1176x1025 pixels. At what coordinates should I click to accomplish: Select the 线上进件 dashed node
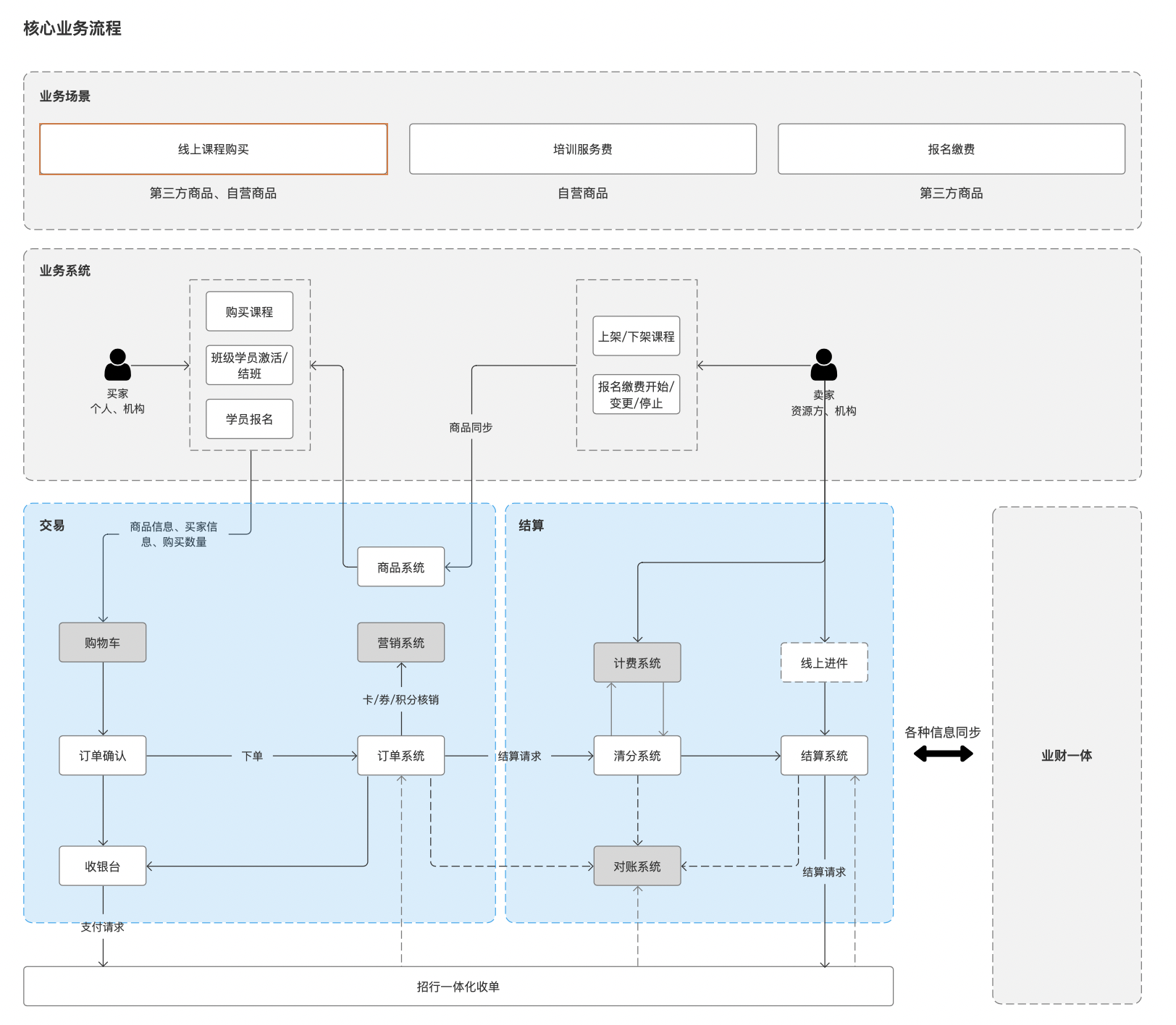coord(824,662)
